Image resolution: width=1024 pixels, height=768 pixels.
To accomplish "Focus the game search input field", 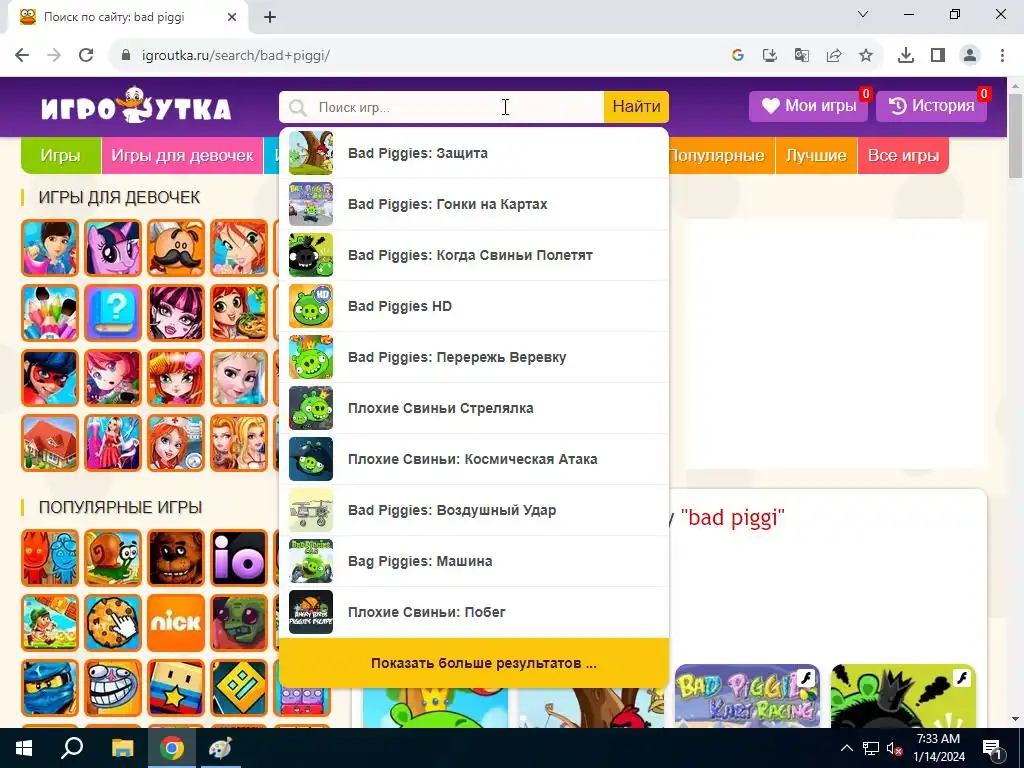I will (x=441, y=107).
